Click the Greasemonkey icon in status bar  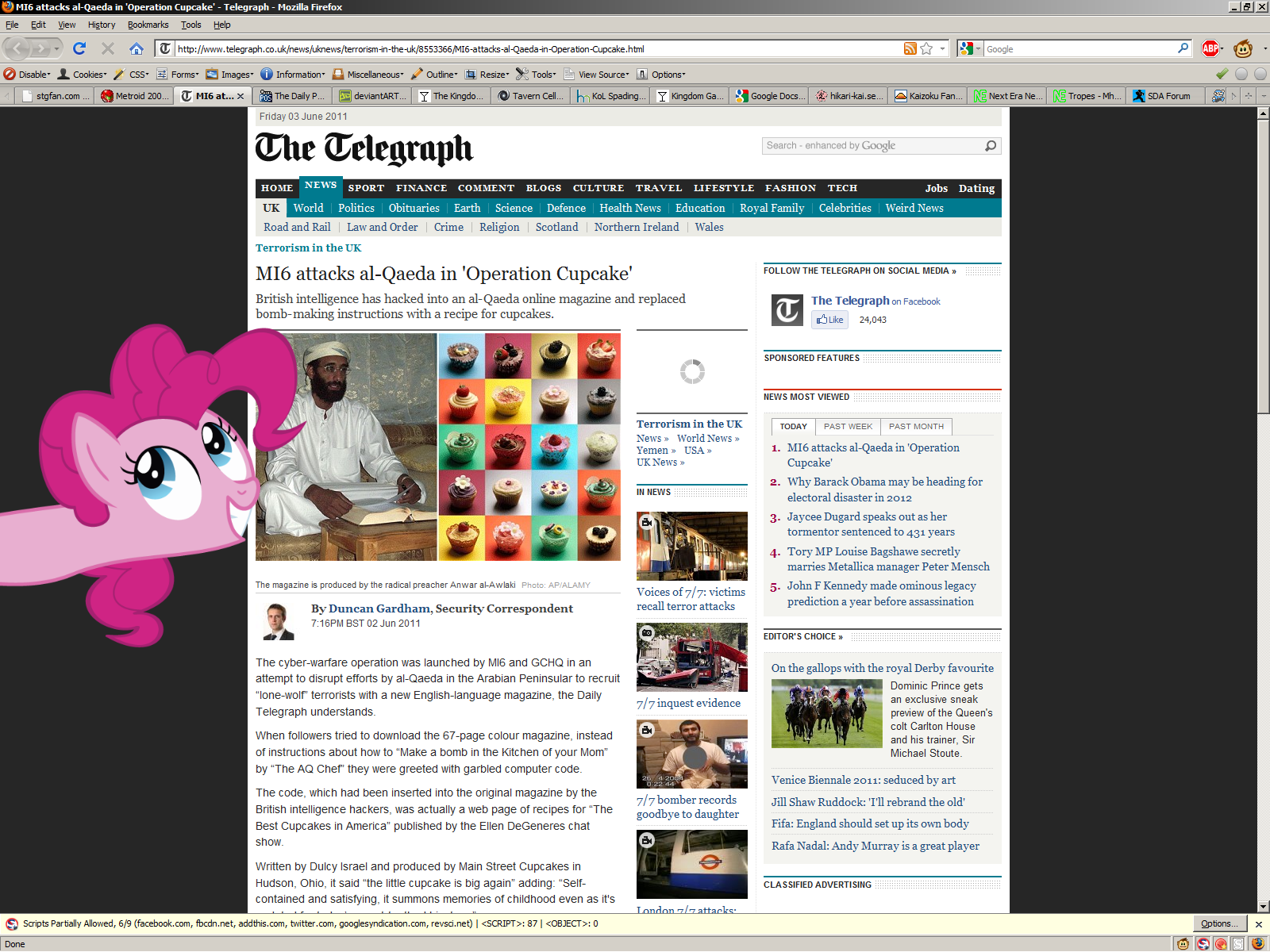1183,944
